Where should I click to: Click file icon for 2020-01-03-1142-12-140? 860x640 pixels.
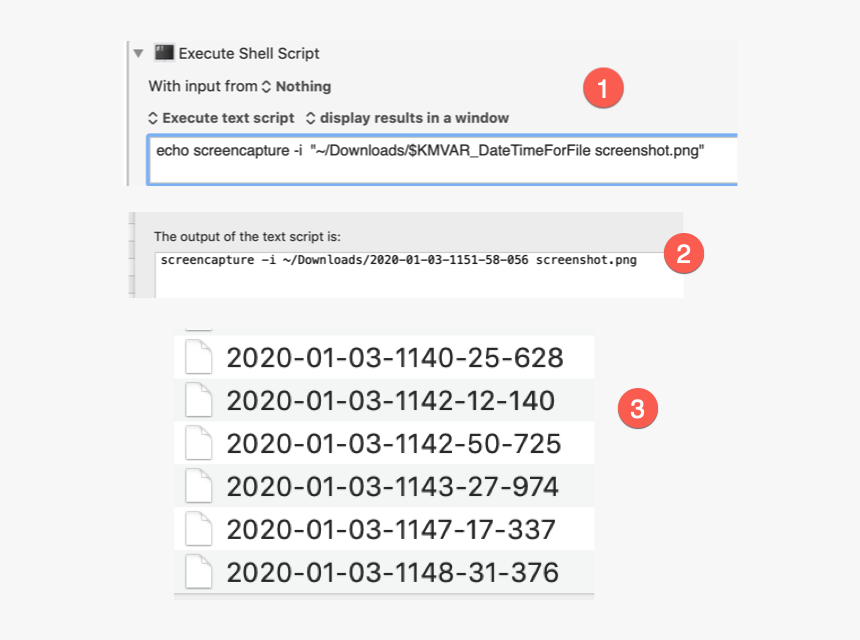(x=200, y=400)
